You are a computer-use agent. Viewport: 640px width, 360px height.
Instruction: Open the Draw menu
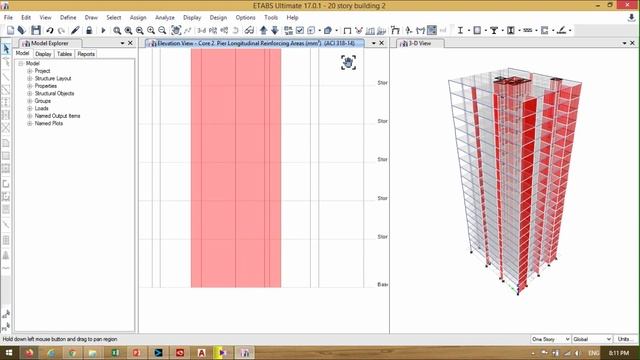coord(91,18)
